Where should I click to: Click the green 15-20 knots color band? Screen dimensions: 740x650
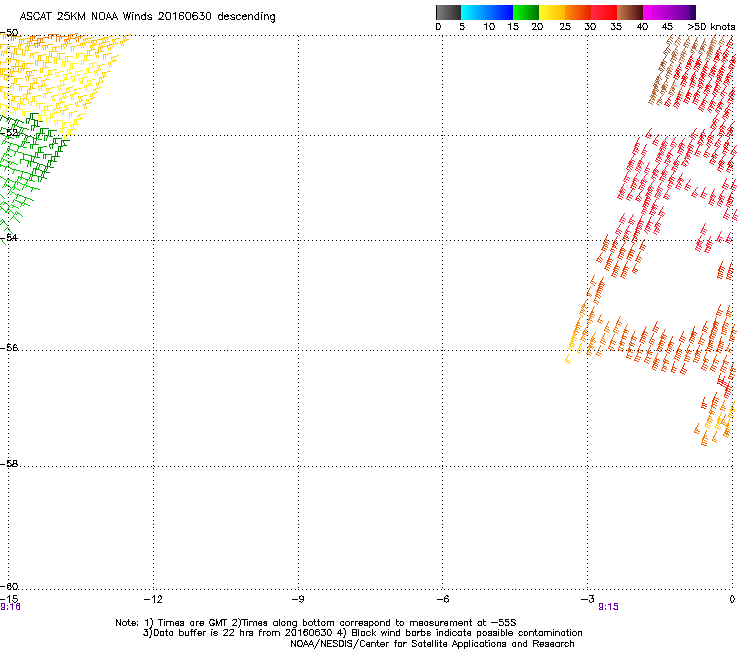pyautogui.click(x=526, y=12)
